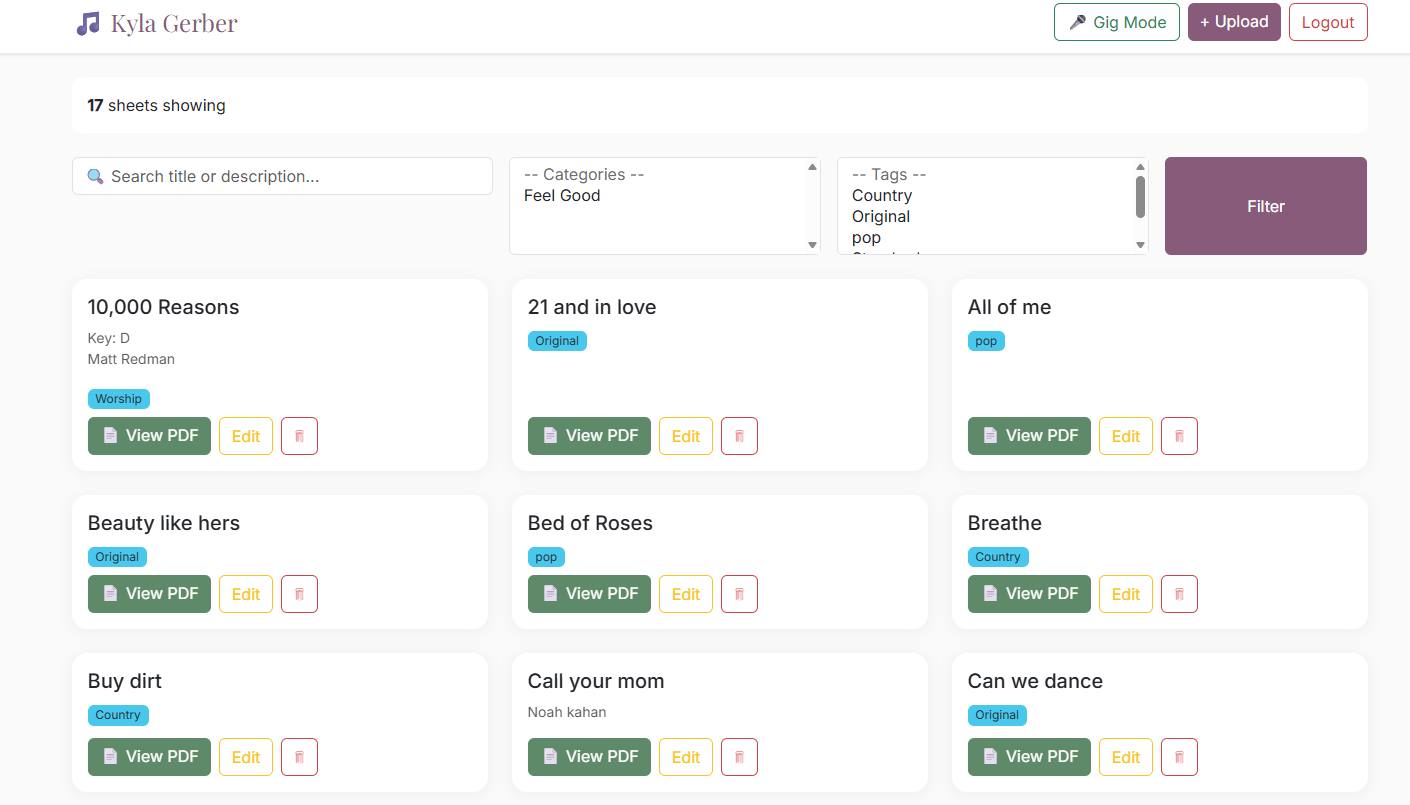Select Country in the Tags list

[881, 196]
